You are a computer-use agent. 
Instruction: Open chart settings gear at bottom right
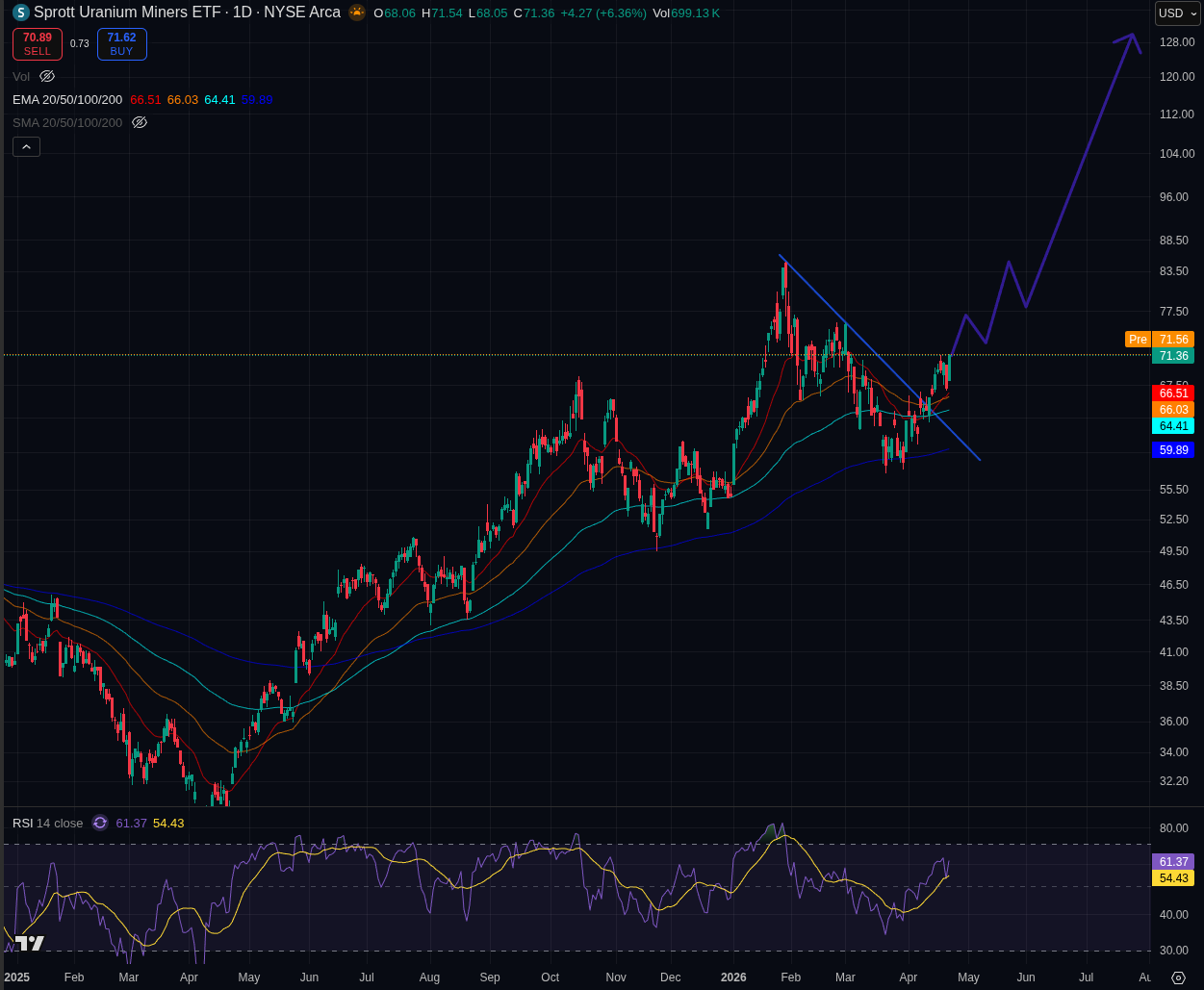[1178, 977]
